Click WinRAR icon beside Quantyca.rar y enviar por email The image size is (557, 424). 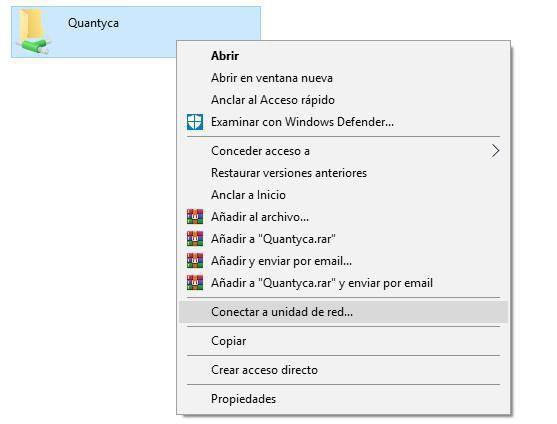(x=195, y=283)
